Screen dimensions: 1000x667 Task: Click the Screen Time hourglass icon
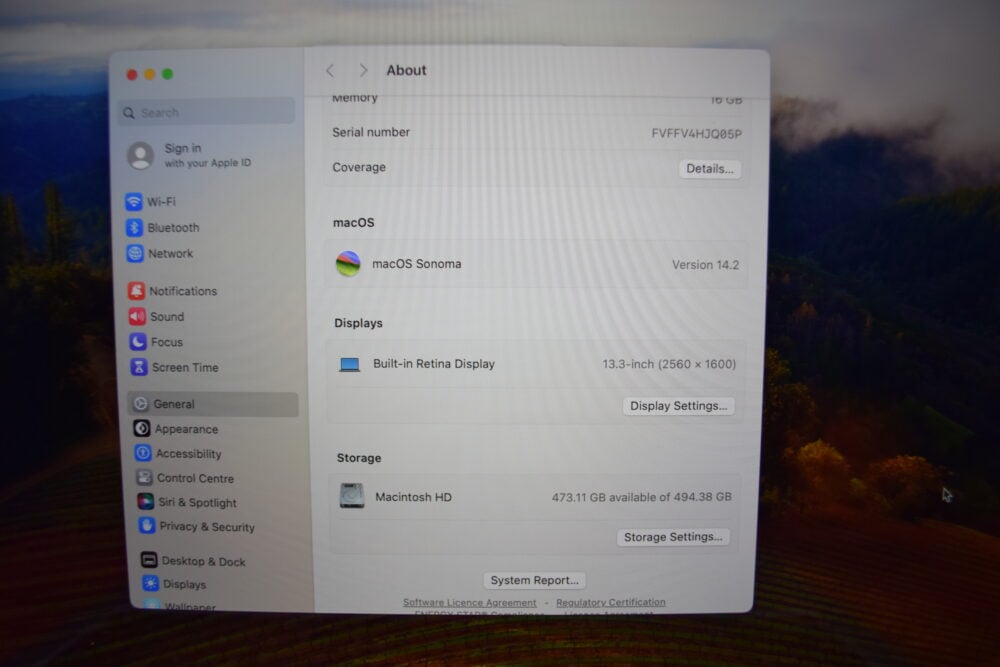[139, 367]
